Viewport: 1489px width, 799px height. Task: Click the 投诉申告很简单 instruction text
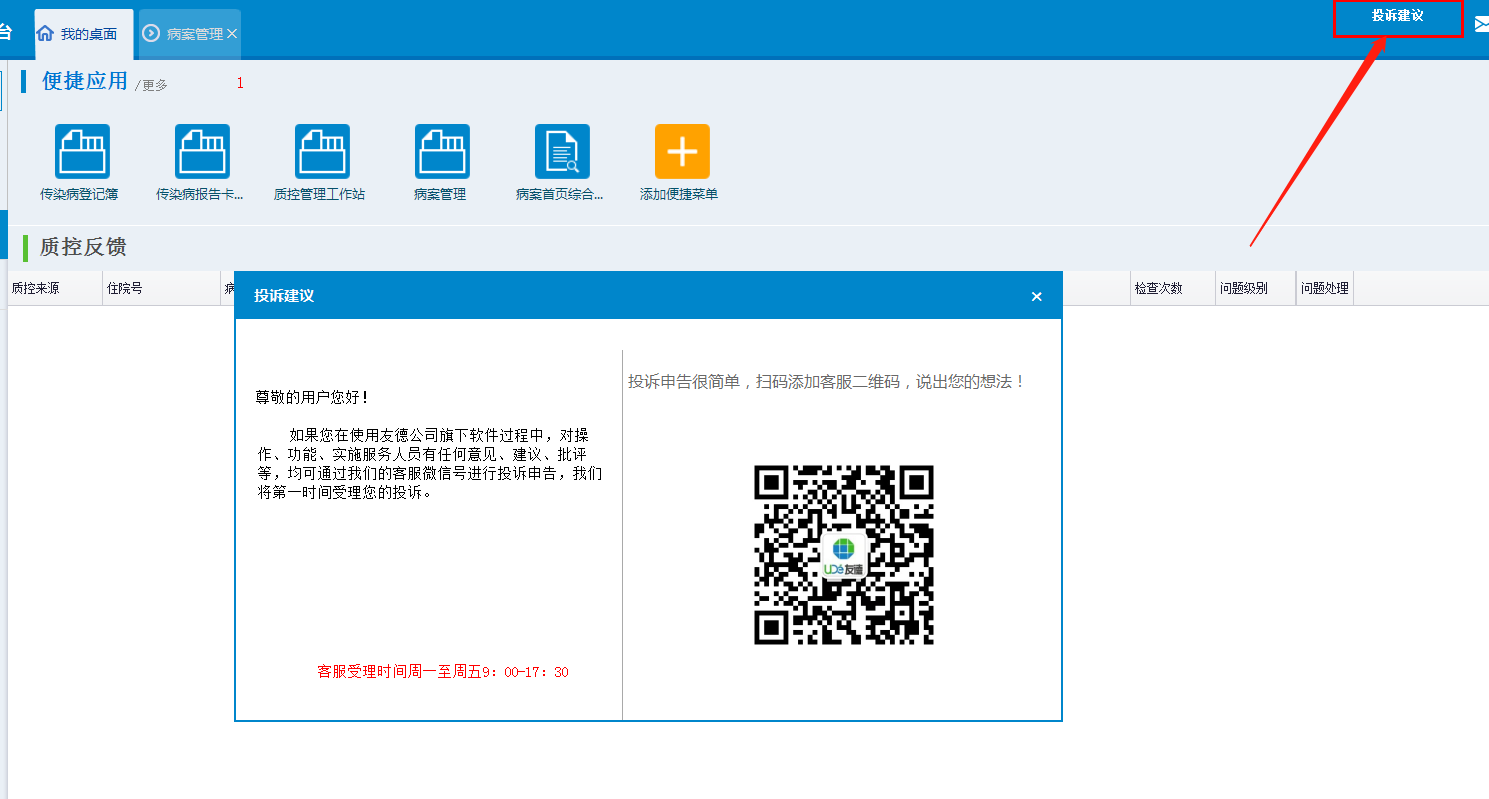827,382
